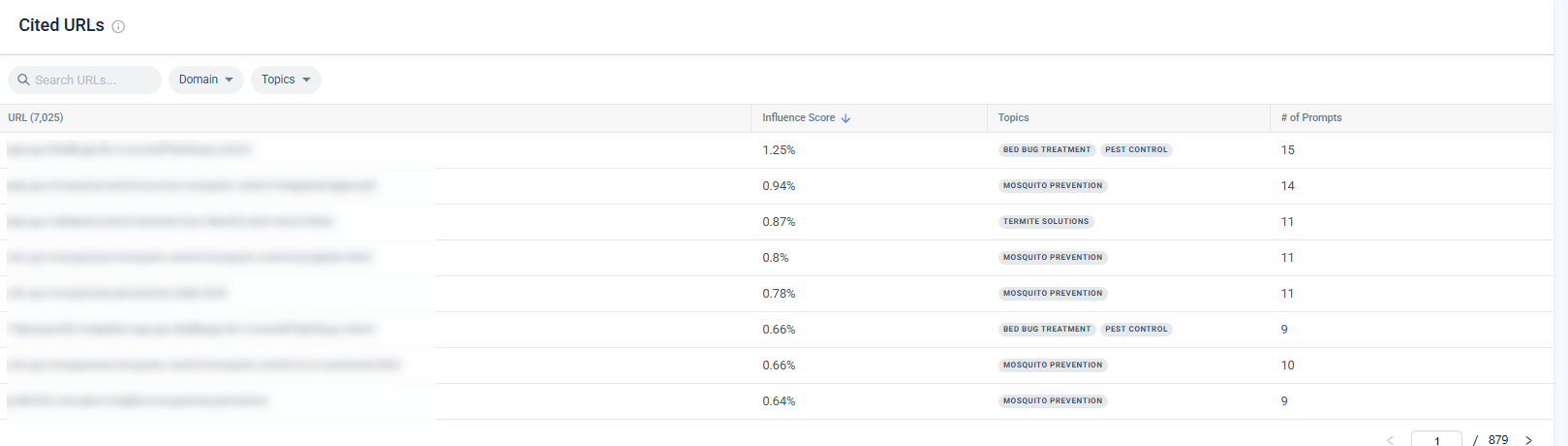Go to the next page arrow
Viewport: 1568px width, 446px height.
pyautogui.click(x=1528, y=440)
